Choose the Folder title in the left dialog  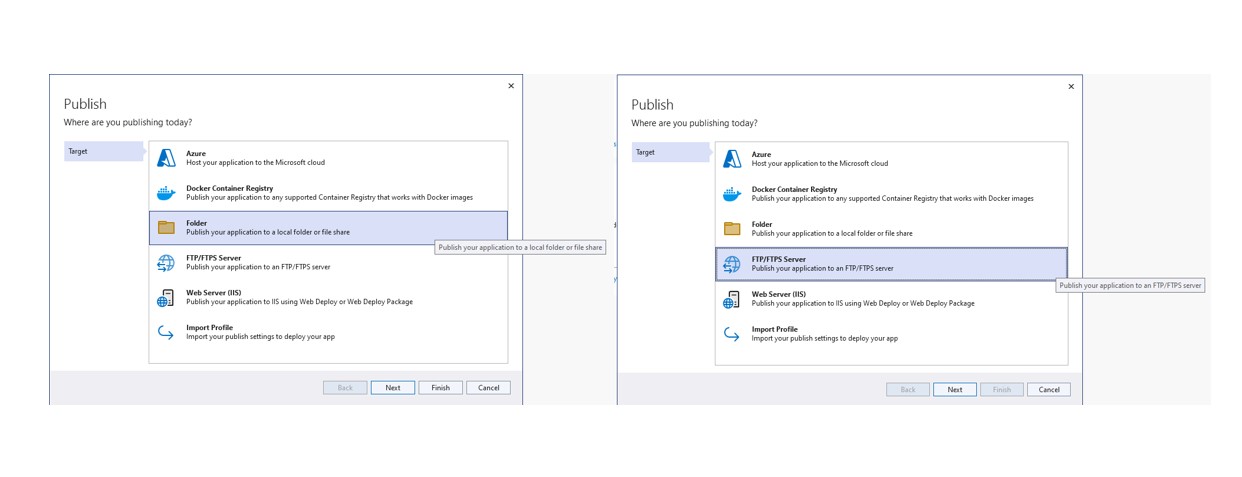pos(197,223)
